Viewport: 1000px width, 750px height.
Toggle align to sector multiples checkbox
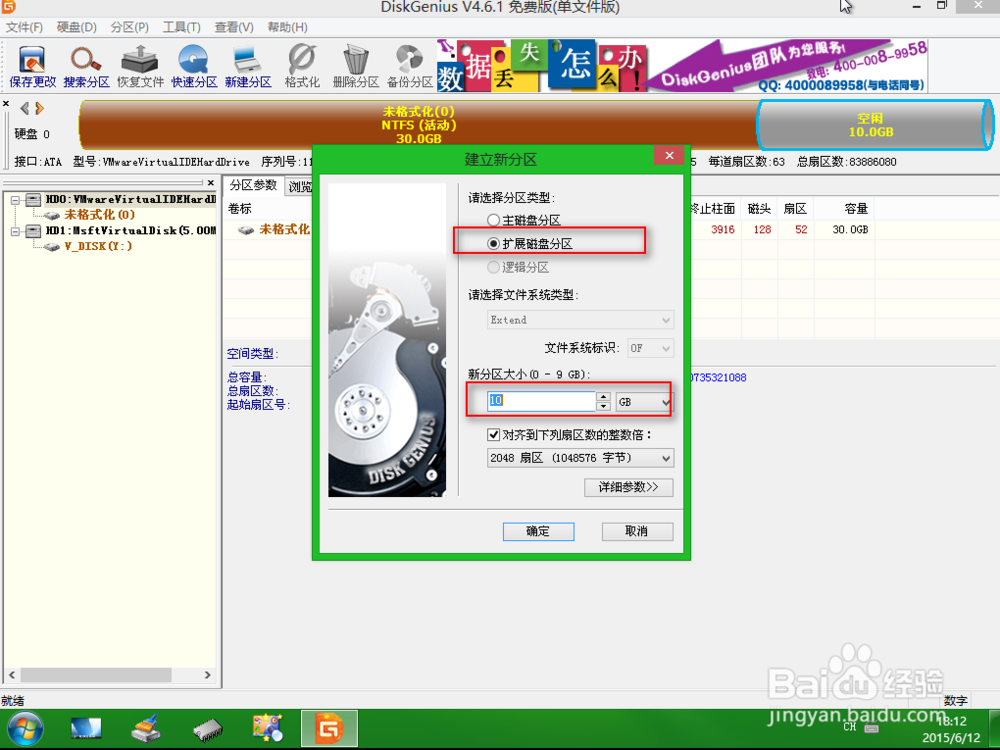click(x=493, y=435)
